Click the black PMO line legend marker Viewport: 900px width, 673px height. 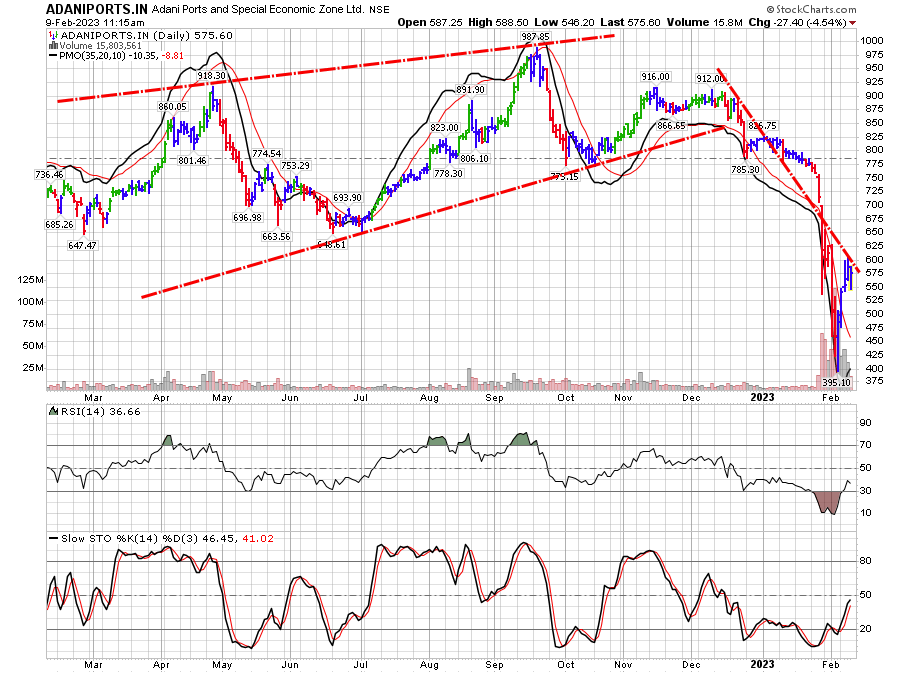pos(52,57)
